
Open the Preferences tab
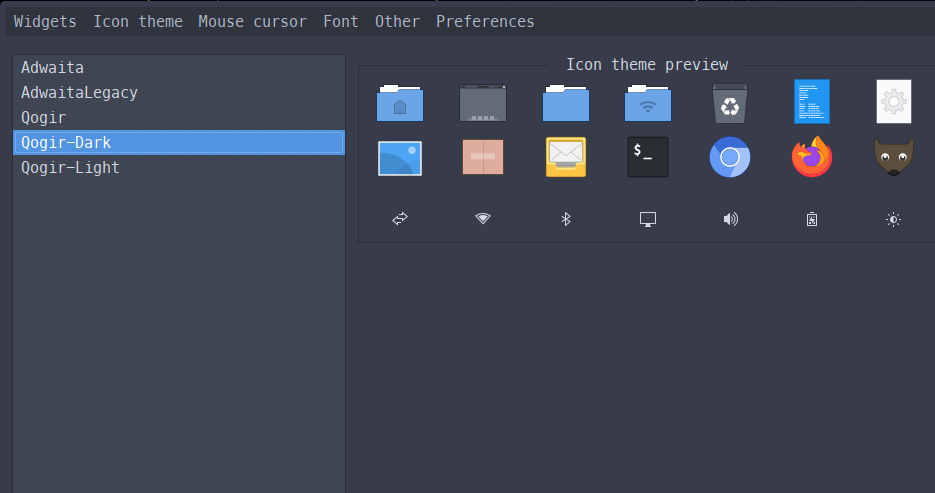(x=485, y=21)
